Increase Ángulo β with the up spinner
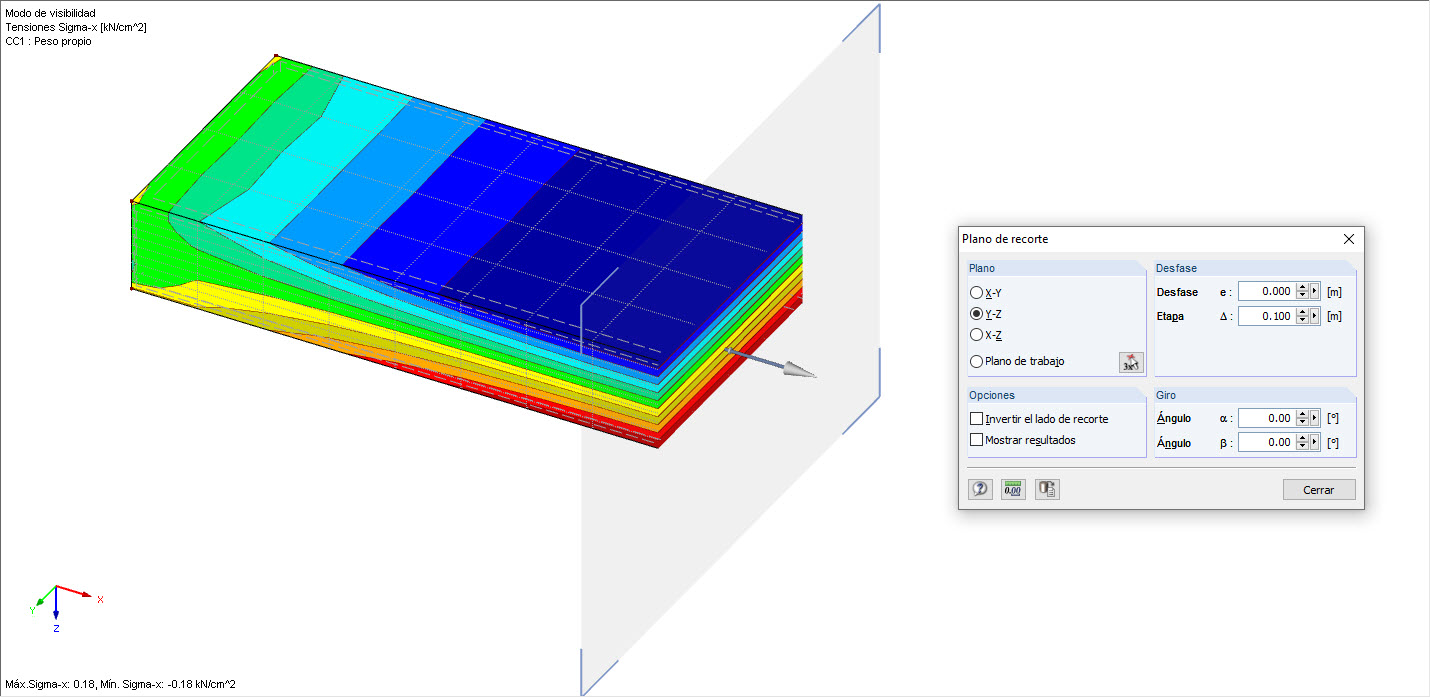 click(1302, 438)
